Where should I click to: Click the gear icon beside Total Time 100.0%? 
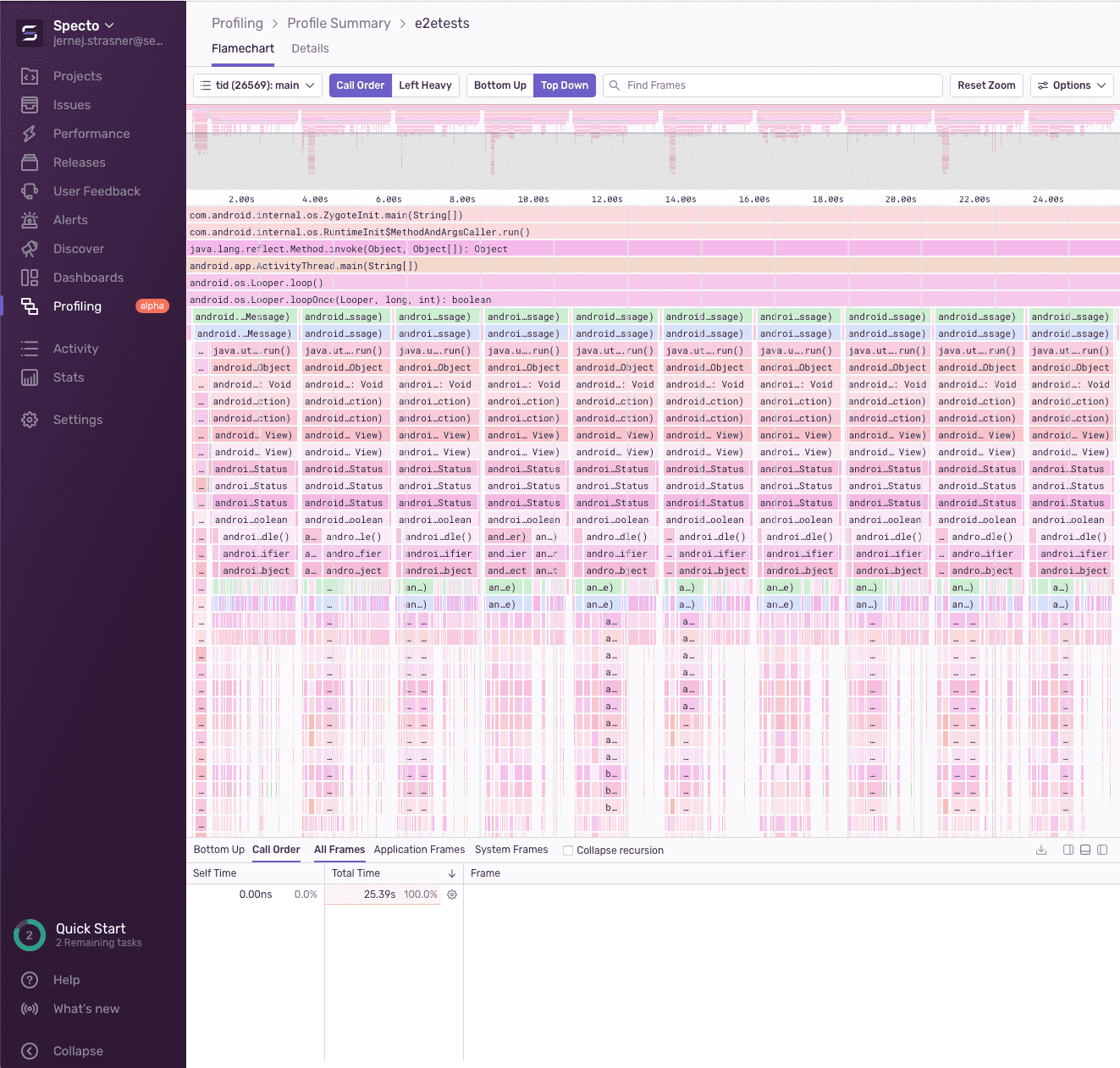pos(452,895)
